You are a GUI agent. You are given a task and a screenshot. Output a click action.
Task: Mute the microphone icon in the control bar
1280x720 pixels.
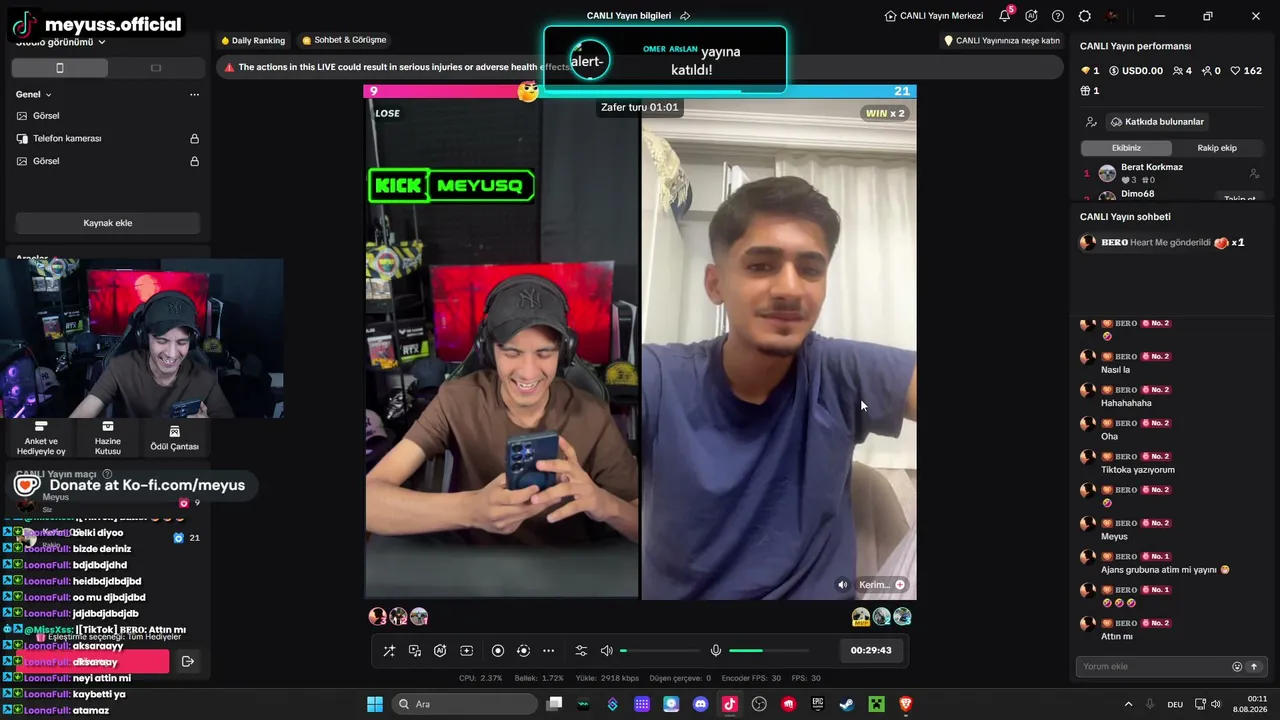click(x=716, y=651)
